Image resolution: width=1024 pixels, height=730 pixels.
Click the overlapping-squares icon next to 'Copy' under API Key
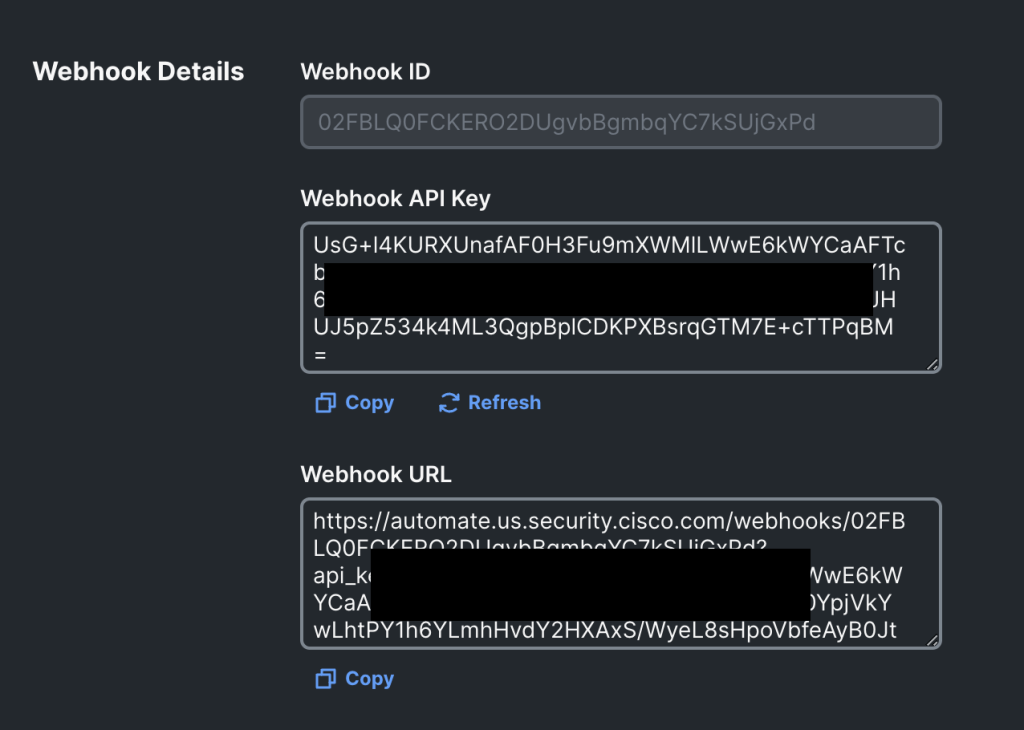click(325, 402)
